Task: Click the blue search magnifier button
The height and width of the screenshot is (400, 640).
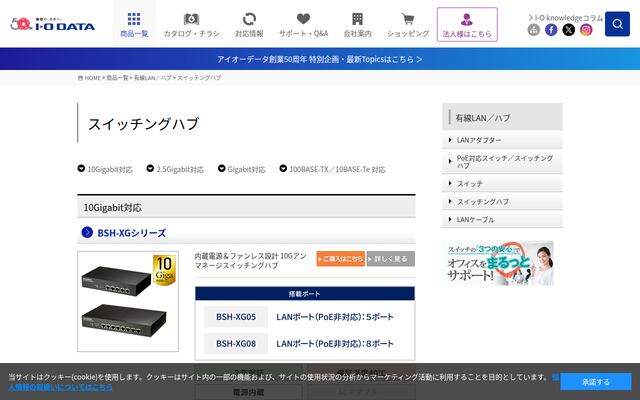Action: pyautogui.click(x=617, y=24)
